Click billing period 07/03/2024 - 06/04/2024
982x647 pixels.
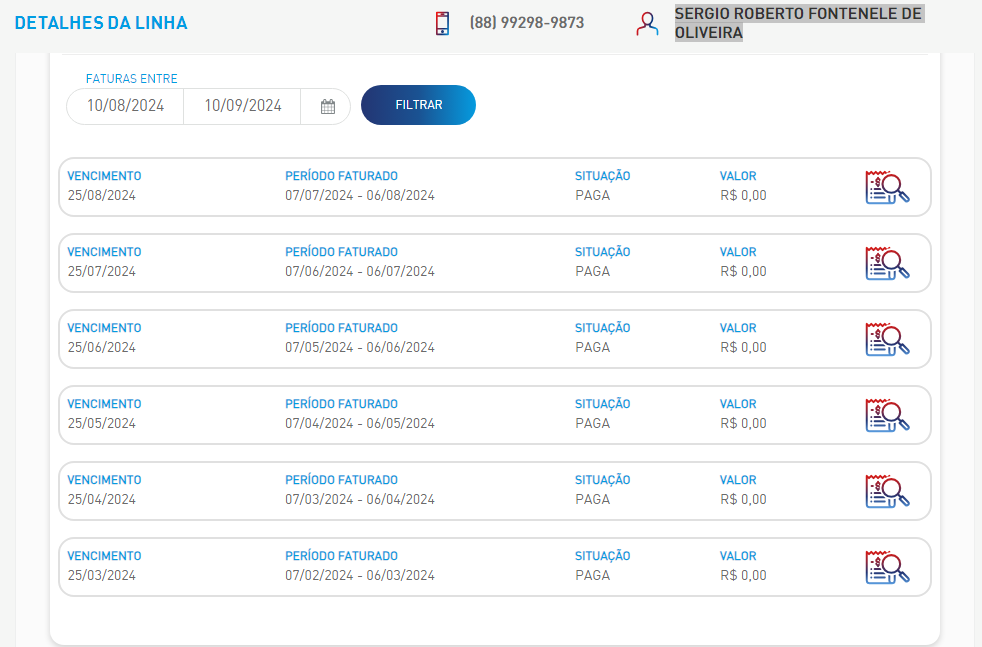(x=360, y=499)
